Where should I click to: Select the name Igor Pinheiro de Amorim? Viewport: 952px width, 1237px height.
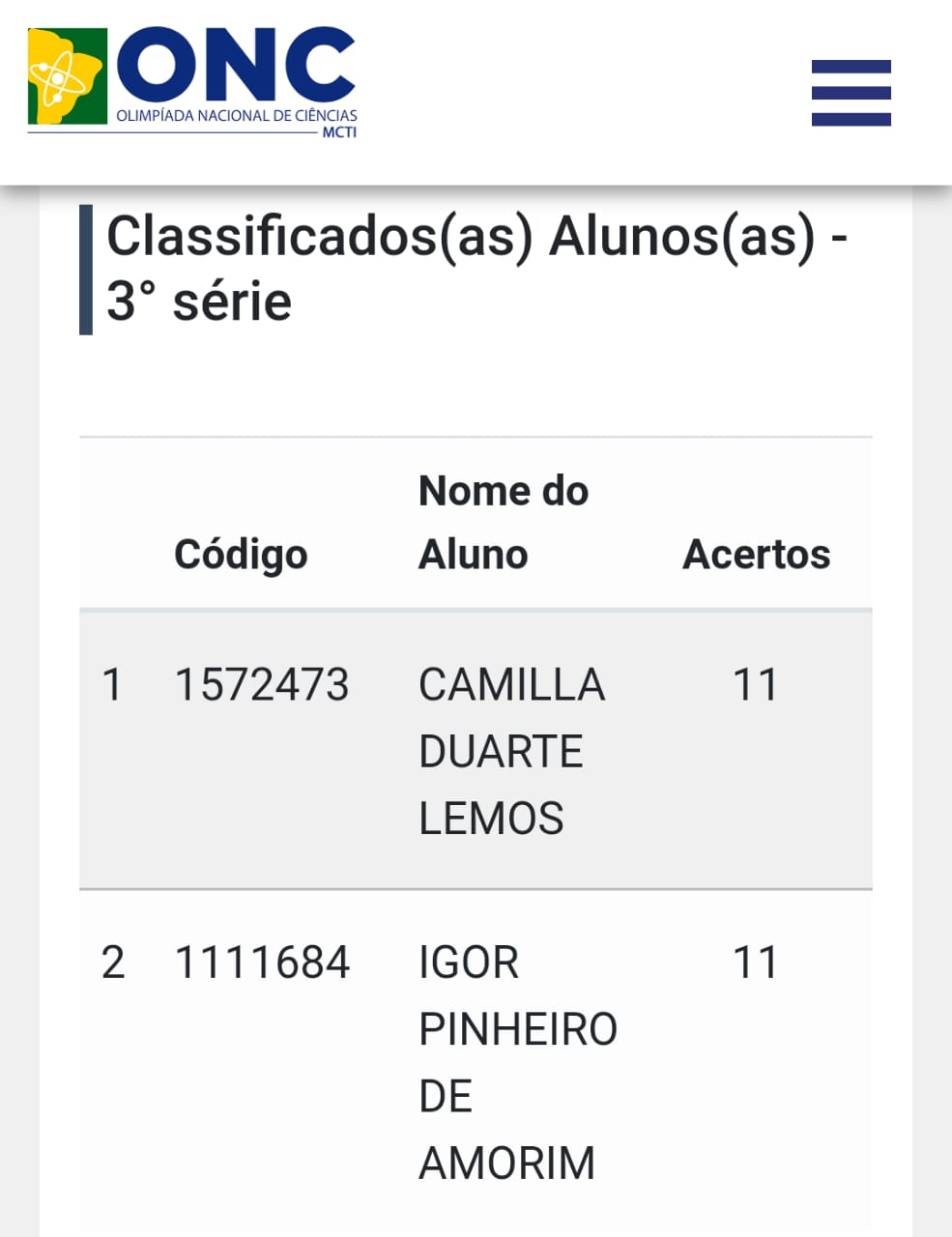coord(517,1062)
